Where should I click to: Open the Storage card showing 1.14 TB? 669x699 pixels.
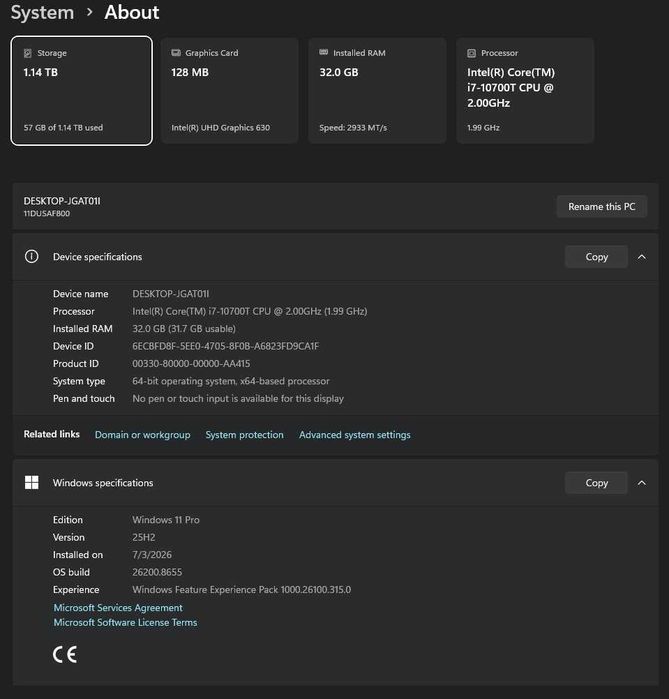coord(82,91)
